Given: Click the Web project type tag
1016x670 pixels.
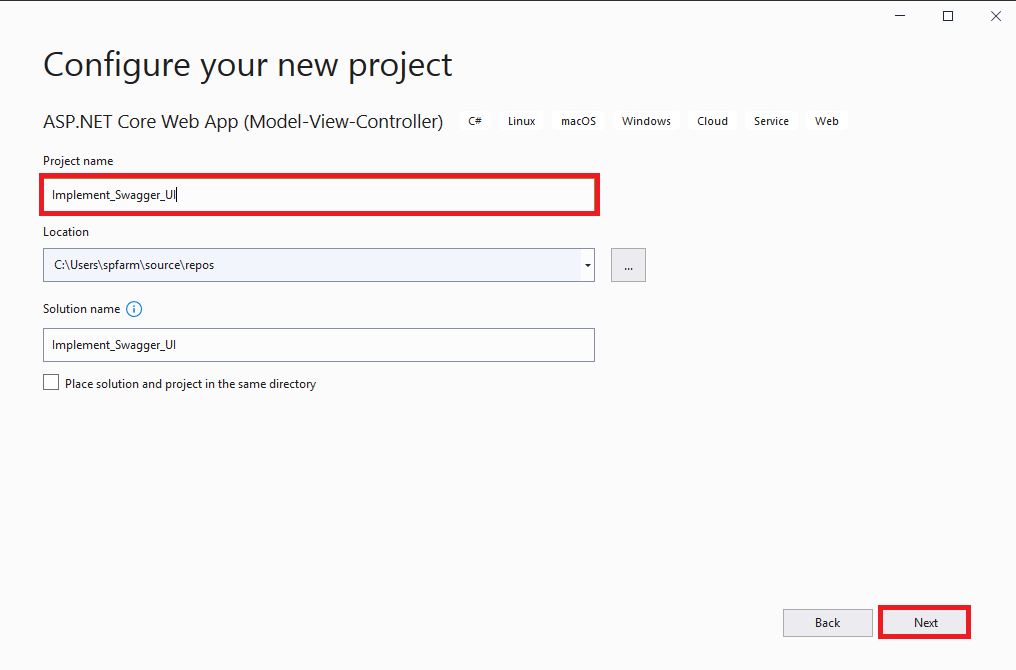Looking at the screenshot, I should click(x=826, y=121).
